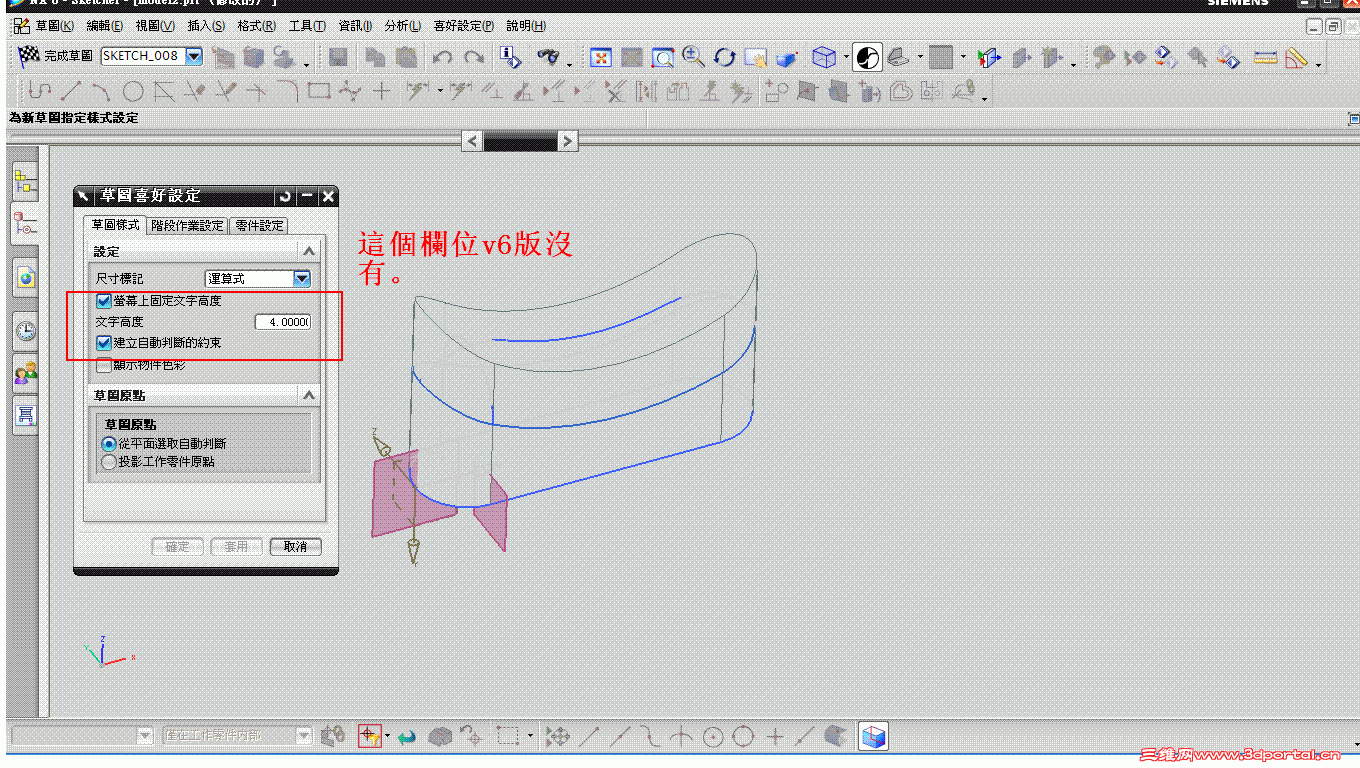Viewport: 1360px width, 768px height.
Task: Click the black-white shading style icon
Action: coord(868,58)
